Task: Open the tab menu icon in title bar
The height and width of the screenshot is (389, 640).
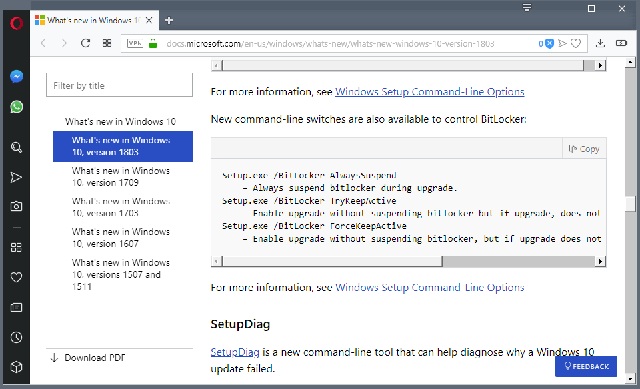Action: [527, 8]
